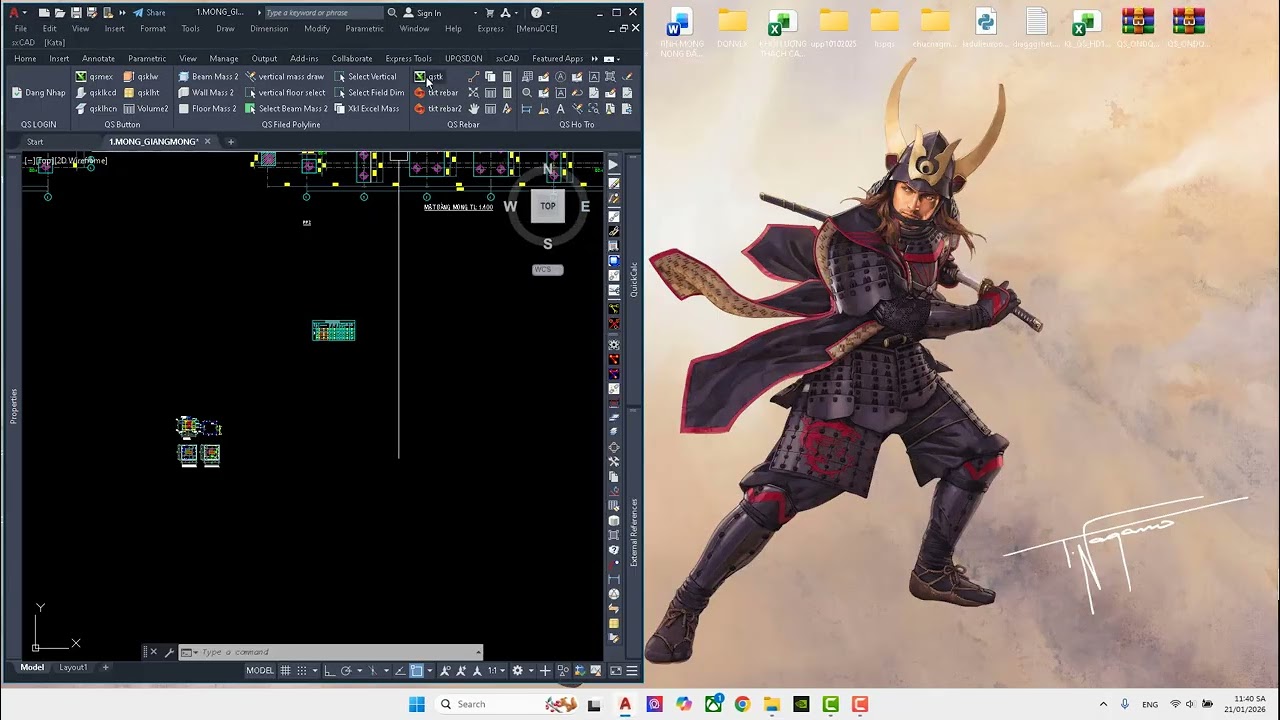
Task: Start the Wall Mass 2 command
Action: pyautogui.click(x=206, y=93)
